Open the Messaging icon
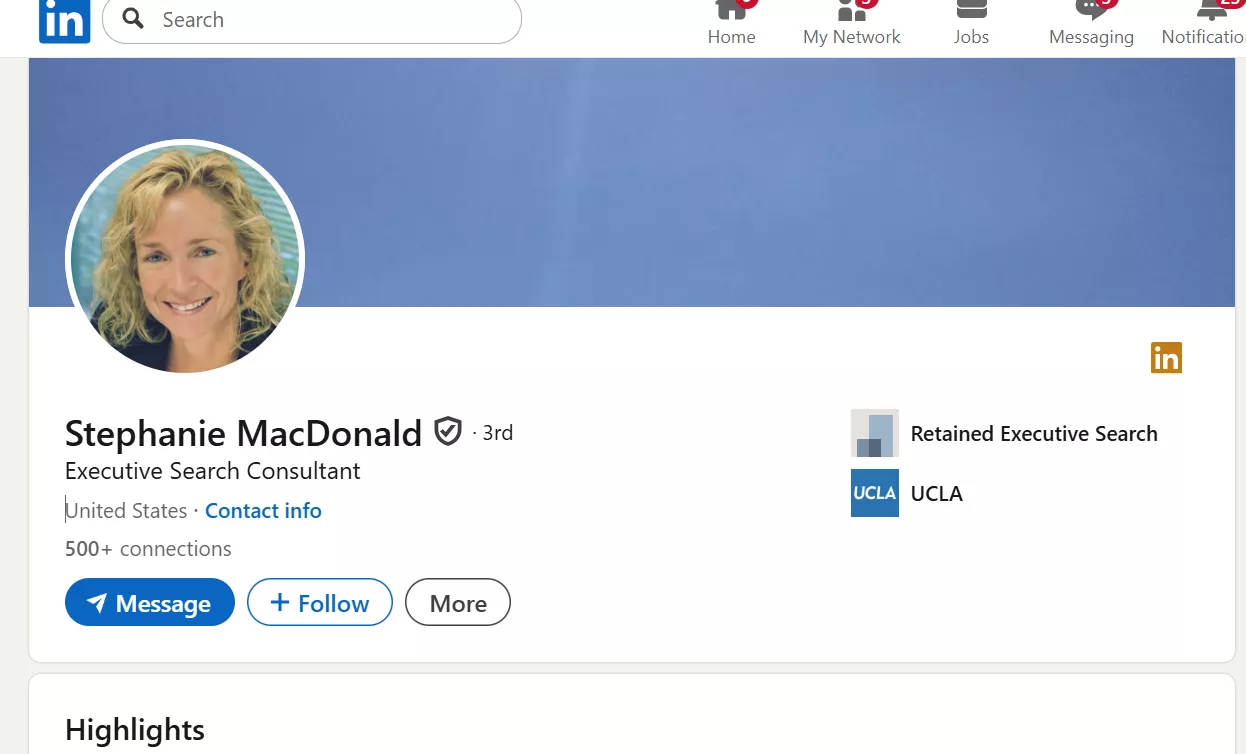The image size is (1246, 754). [x=1090, y=10]
